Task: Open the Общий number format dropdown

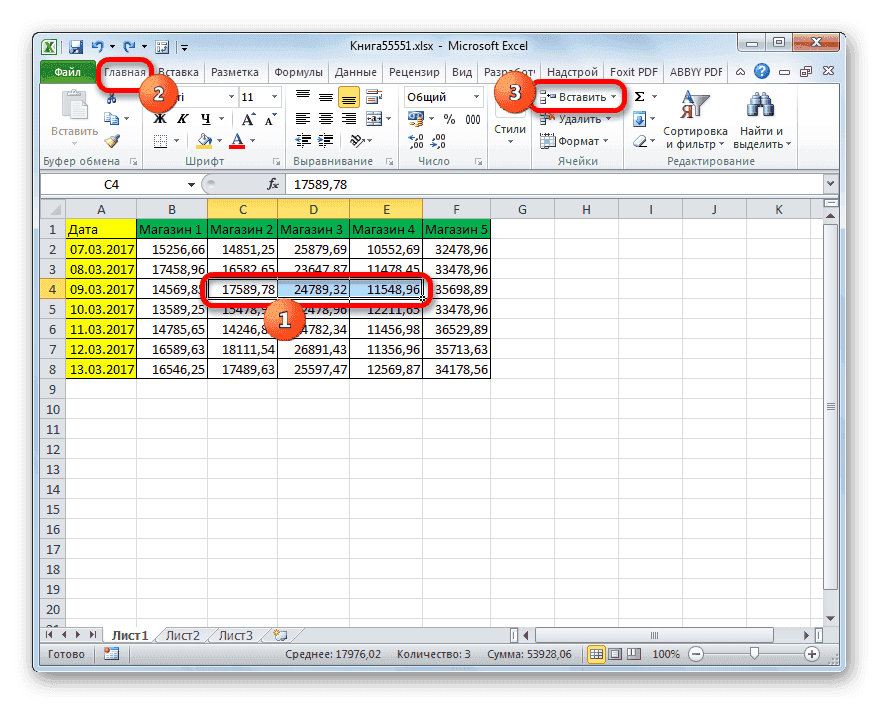Action: point(476,96)
